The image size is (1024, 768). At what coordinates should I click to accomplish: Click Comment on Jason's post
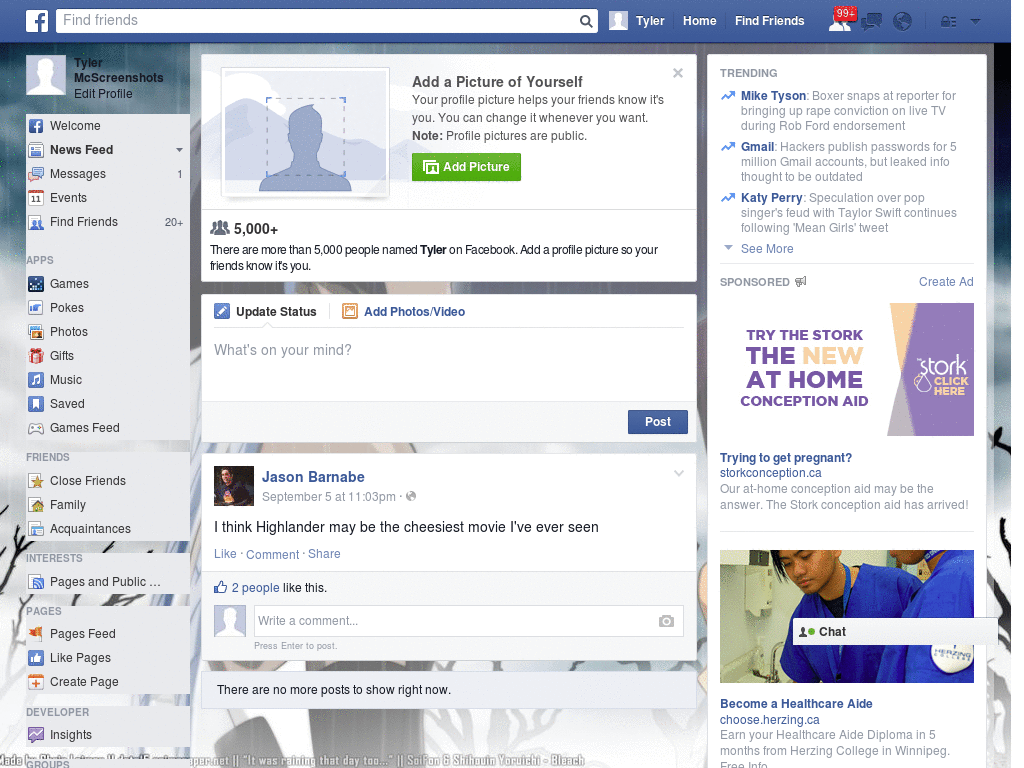pos(272,554)
